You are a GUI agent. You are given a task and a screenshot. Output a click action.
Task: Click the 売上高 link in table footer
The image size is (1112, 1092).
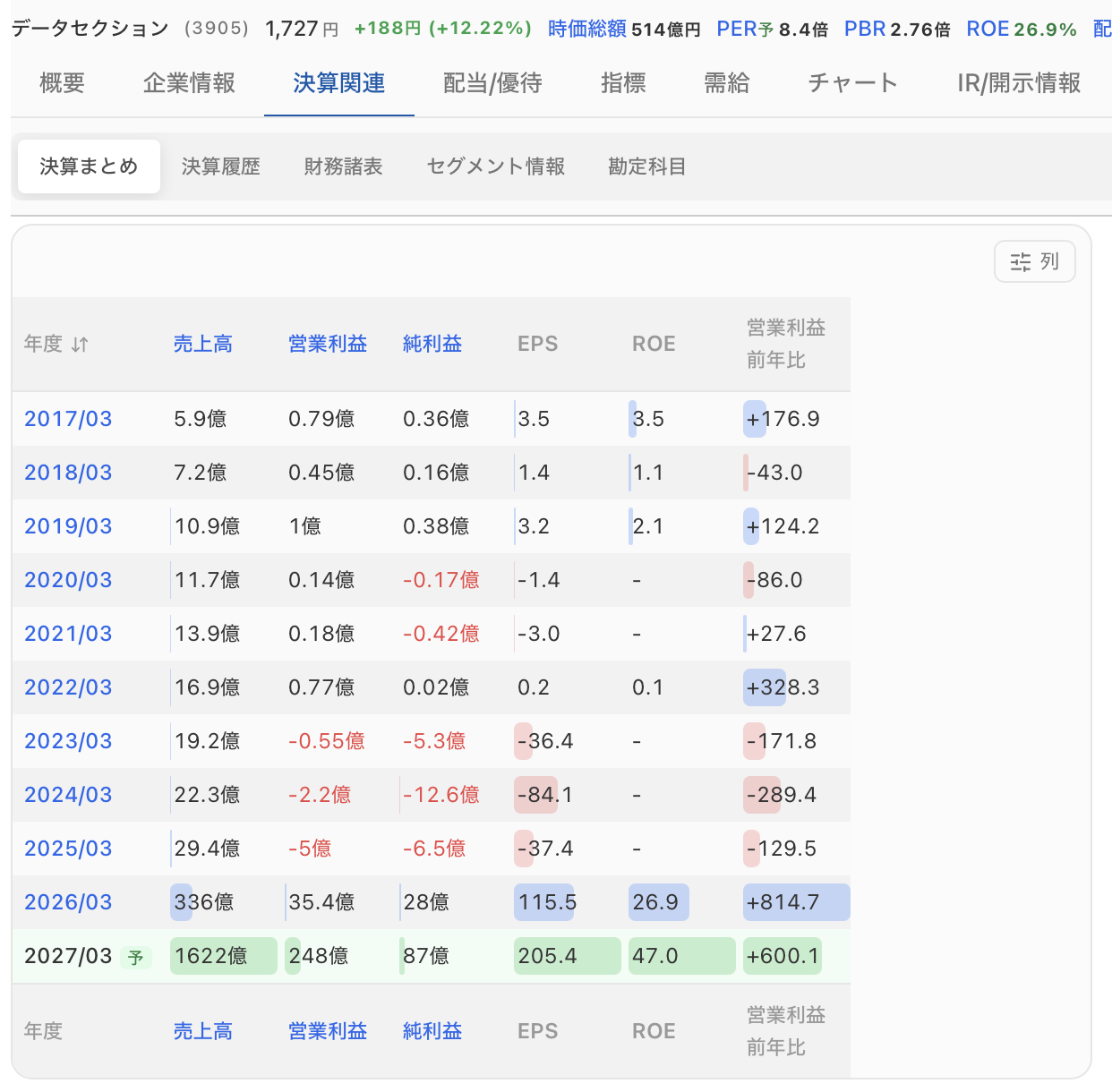pos(203,1031)
